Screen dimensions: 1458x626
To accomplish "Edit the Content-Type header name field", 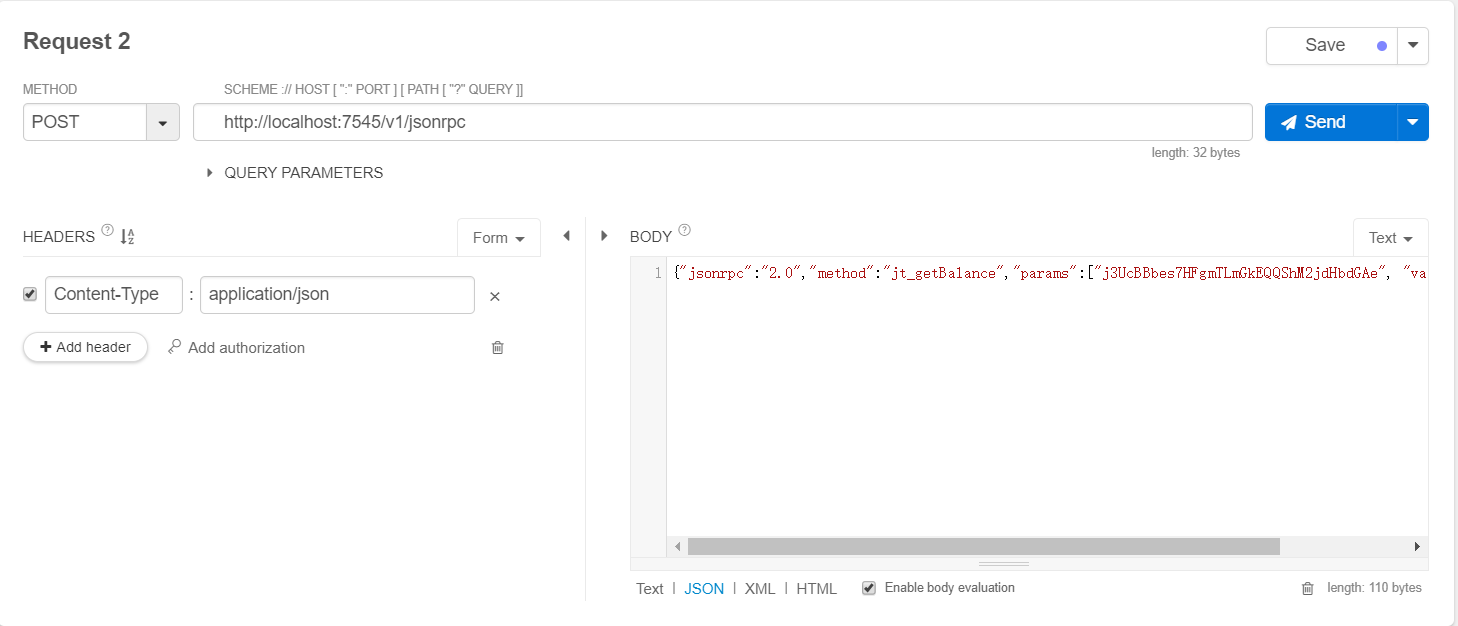I will point(114,295).
